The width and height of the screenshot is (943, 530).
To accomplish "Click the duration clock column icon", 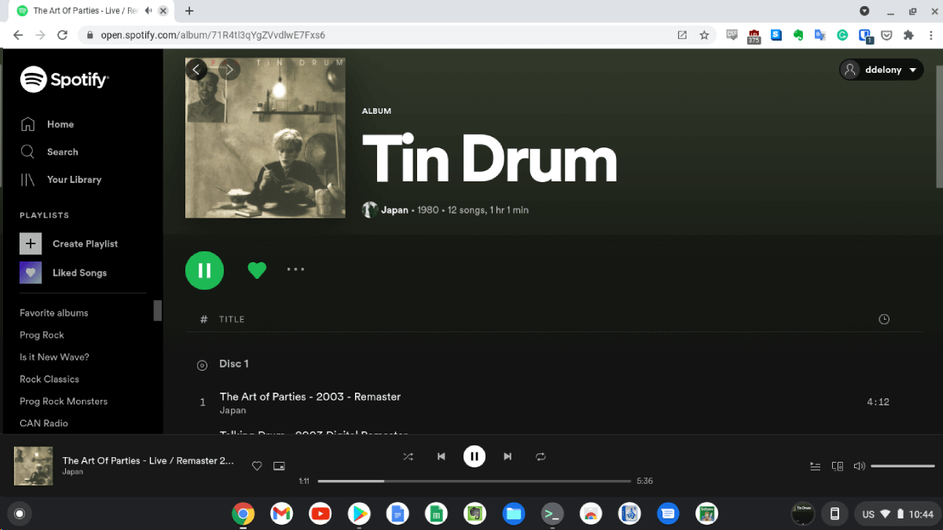I will [x=883, y=319].
